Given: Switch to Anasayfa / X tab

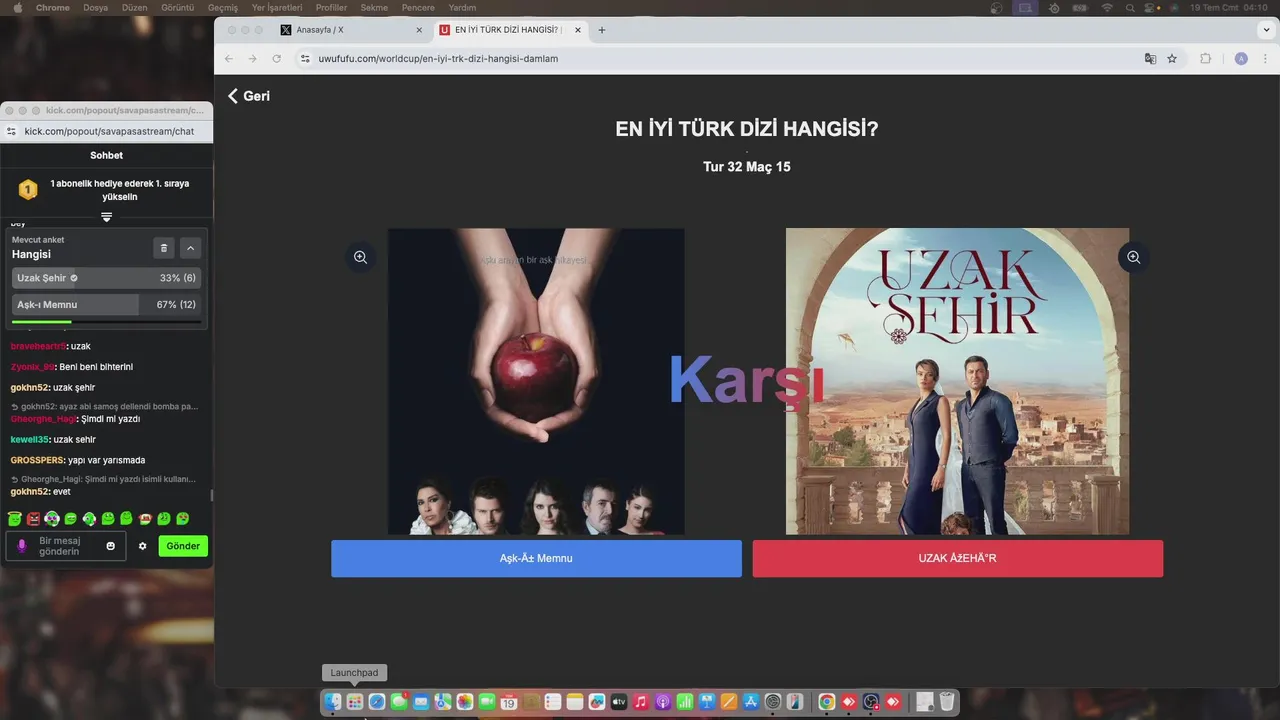Looking at the screenshot, I should [x=352, y=30].
